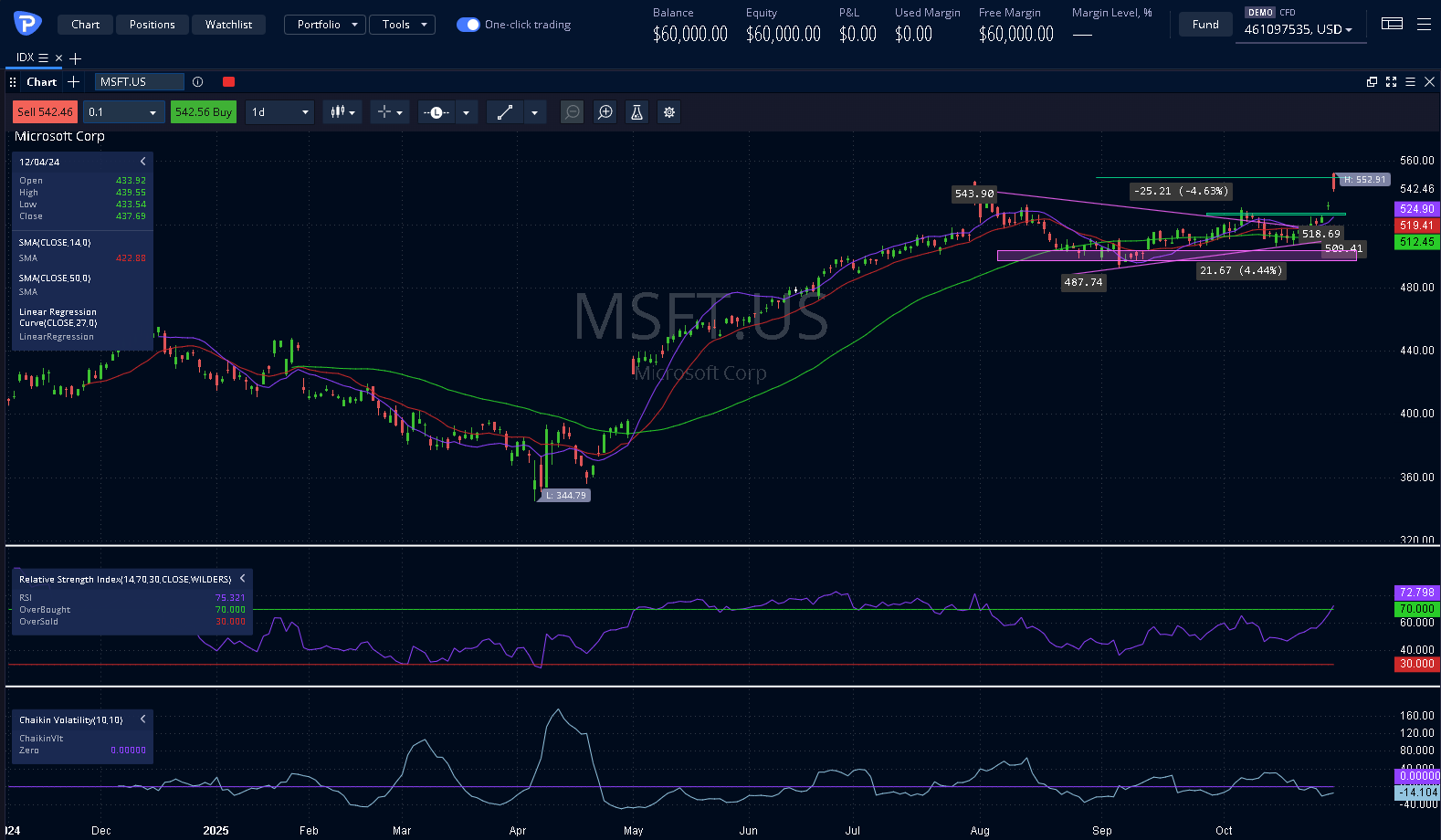This screenshot has height=840, width=1441.
Task: Expand the Portfolio dropdown menu
Action: [325, 25]
